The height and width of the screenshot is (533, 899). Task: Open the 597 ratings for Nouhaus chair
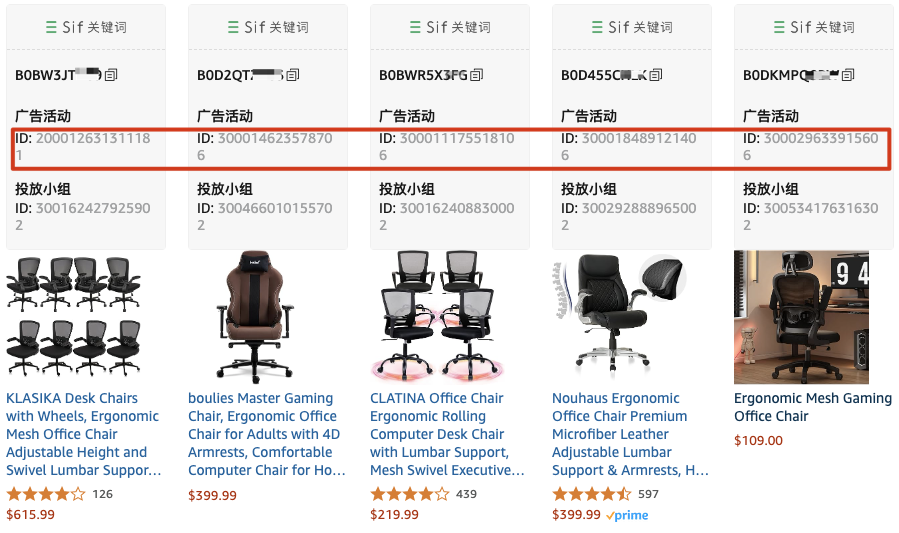coord(648,494)
